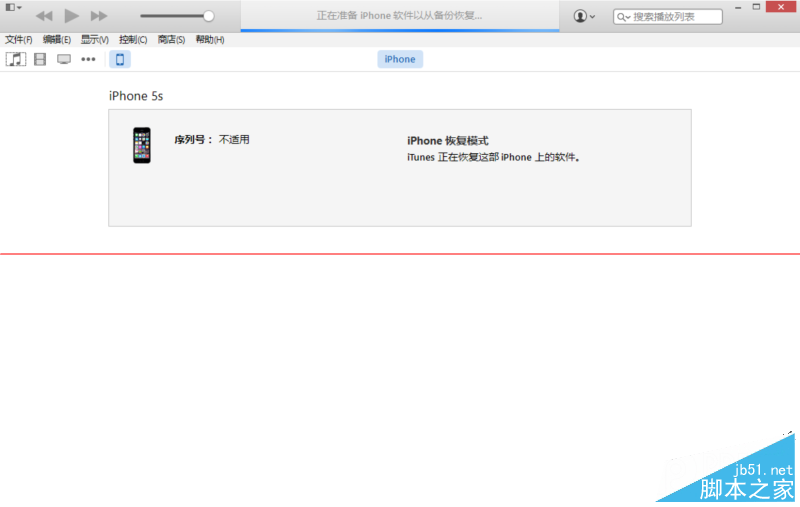Show more libraries ellipsis icon
The width and height of the screenshot is (800, 507).
[88, 59]
